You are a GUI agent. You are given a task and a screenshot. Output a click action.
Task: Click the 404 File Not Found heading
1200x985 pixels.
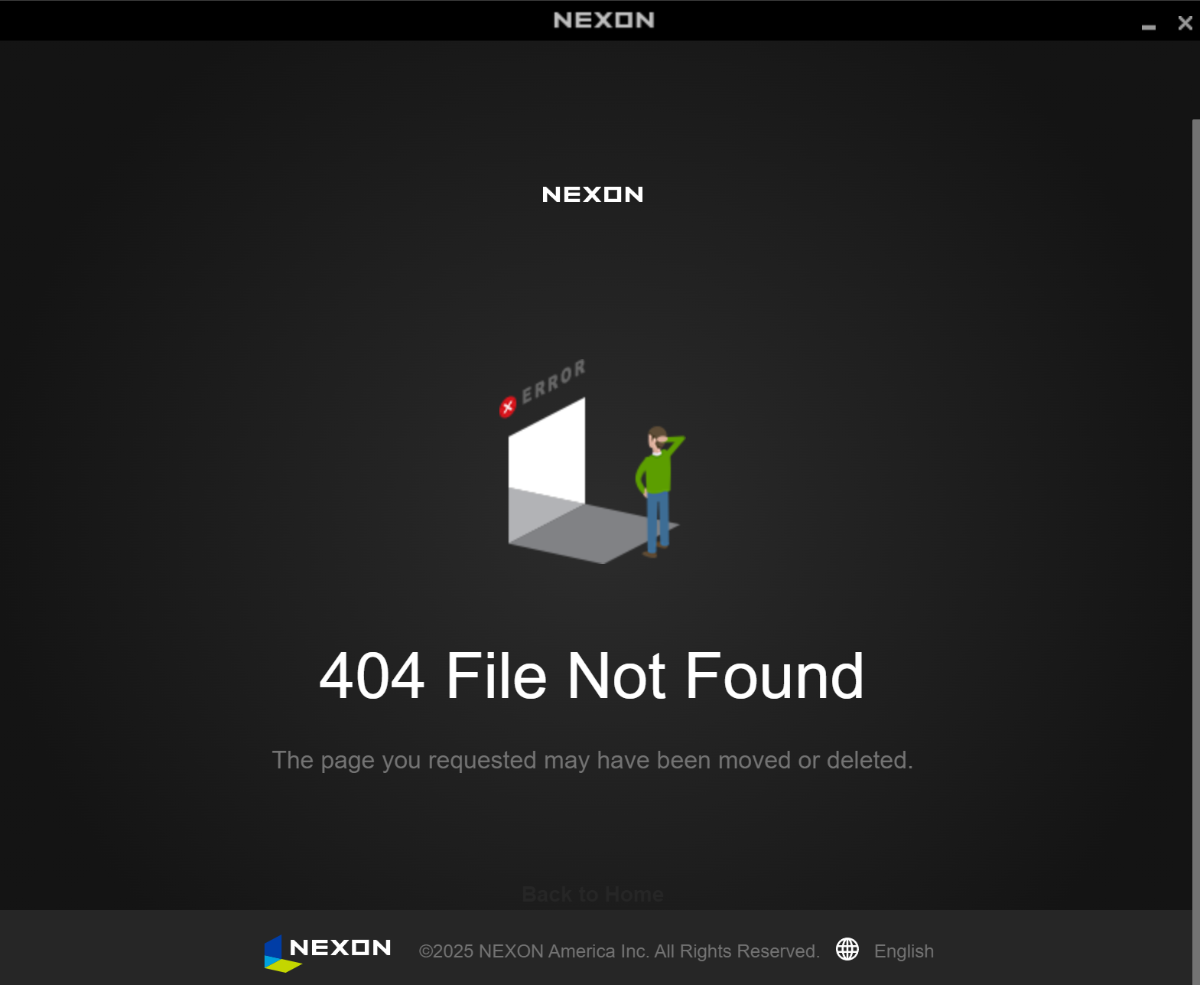point(592,675)
